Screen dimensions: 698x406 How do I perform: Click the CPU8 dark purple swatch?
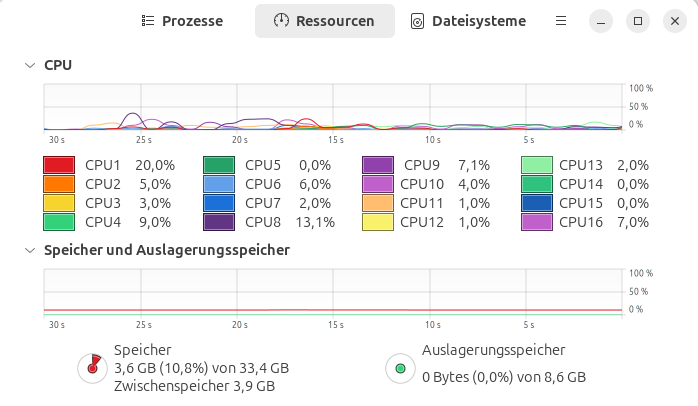pyautogui.click(x=219, y=222)
